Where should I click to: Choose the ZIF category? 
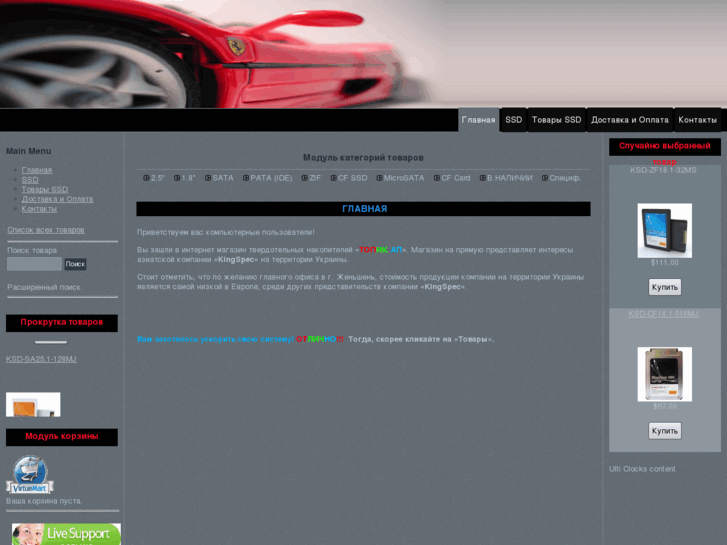click(315, 178)
